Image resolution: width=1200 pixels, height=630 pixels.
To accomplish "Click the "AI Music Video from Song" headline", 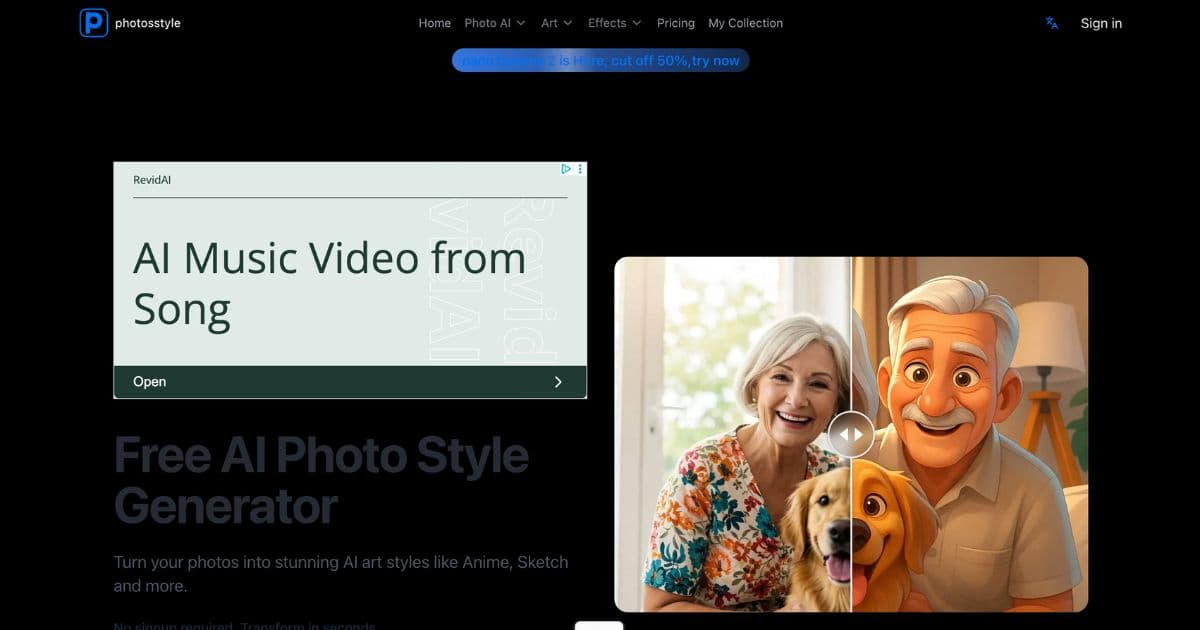I will coord(330,283).
